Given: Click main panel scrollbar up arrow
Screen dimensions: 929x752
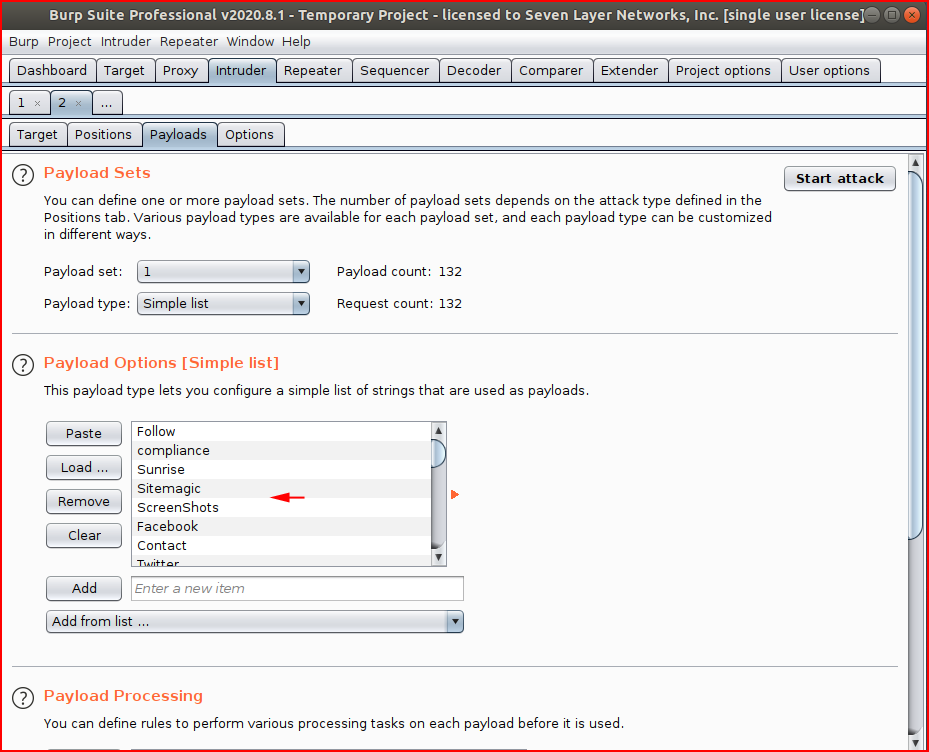Looking at the screenshot, I should (915, 162).
